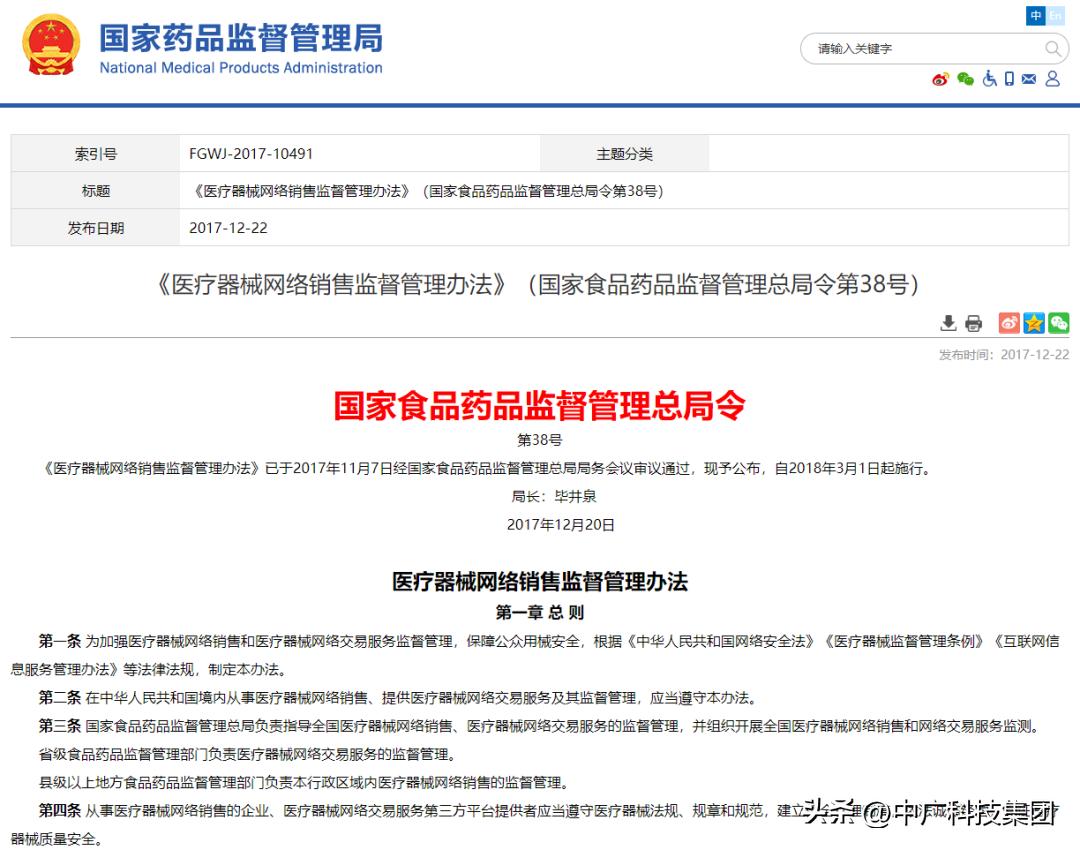Open the mobile version phone icon
Image resolution: width=1080 pixels, height=850 pixels.
tap(1009, 78)
